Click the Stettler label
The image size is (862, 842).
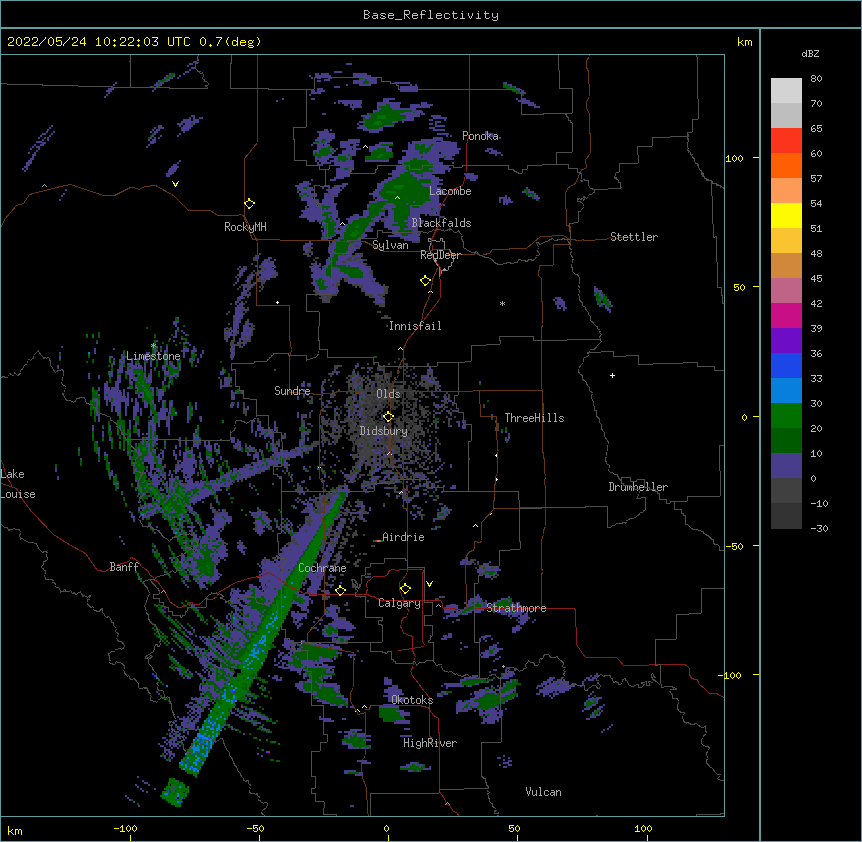(634, 237)
